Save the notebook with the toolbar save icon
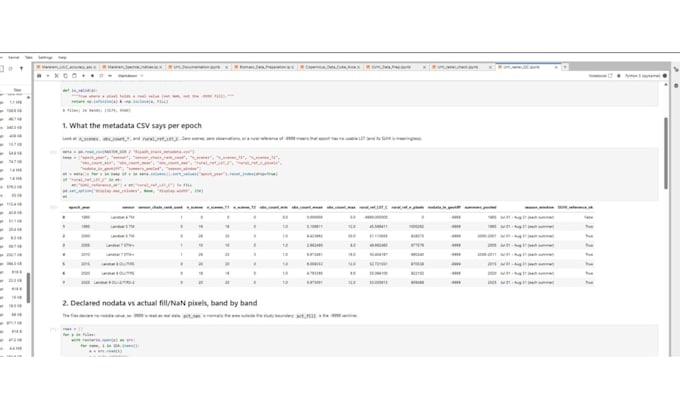This screenshot has height=409, width=680. [x=39, y=76]
